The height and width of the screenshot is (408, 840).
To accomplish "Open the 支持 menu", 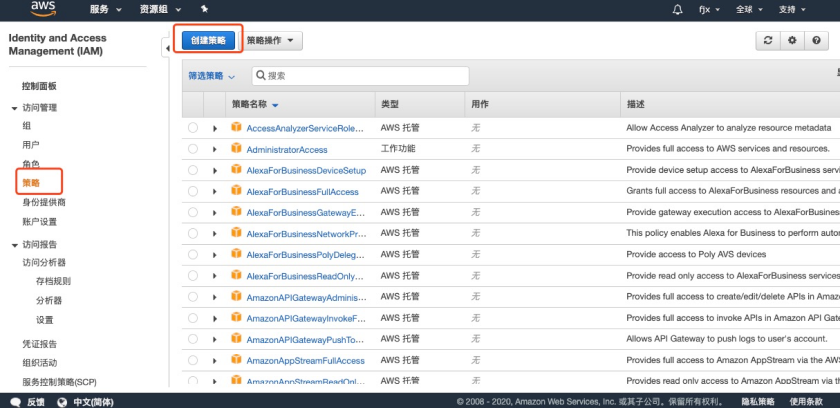I will 792,10.
